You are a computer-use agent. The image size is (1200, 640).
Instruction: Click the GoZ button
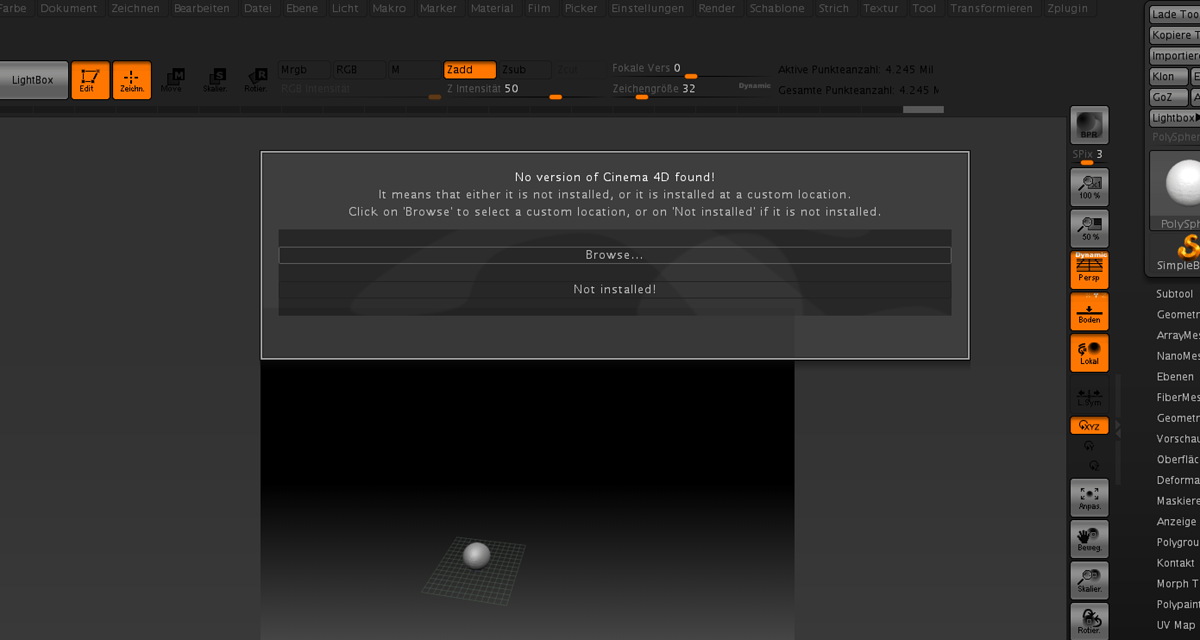coord(1168,97)
